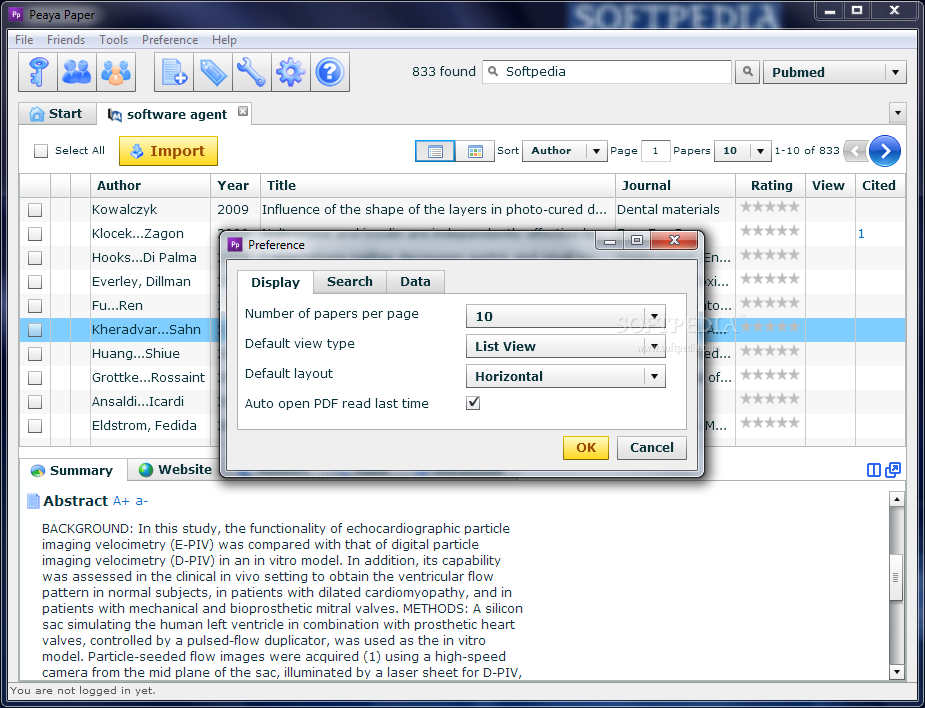
Task: Open the blue friends icon
Action: tap(77, 72)
